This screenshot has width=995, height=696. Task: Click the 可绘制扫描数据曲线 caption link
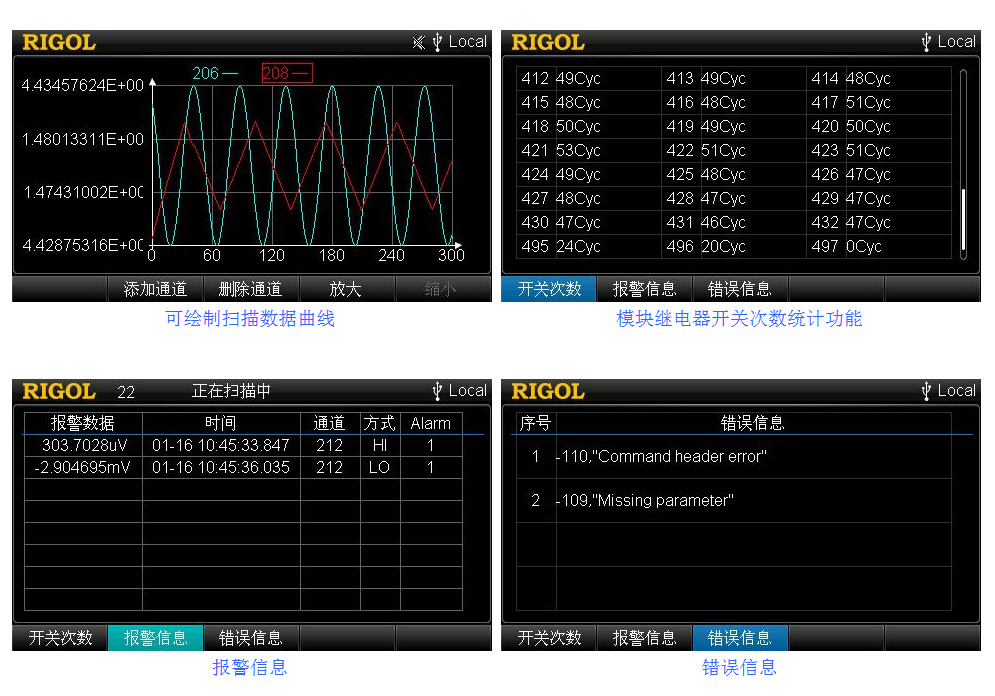(x=250, y=319)
